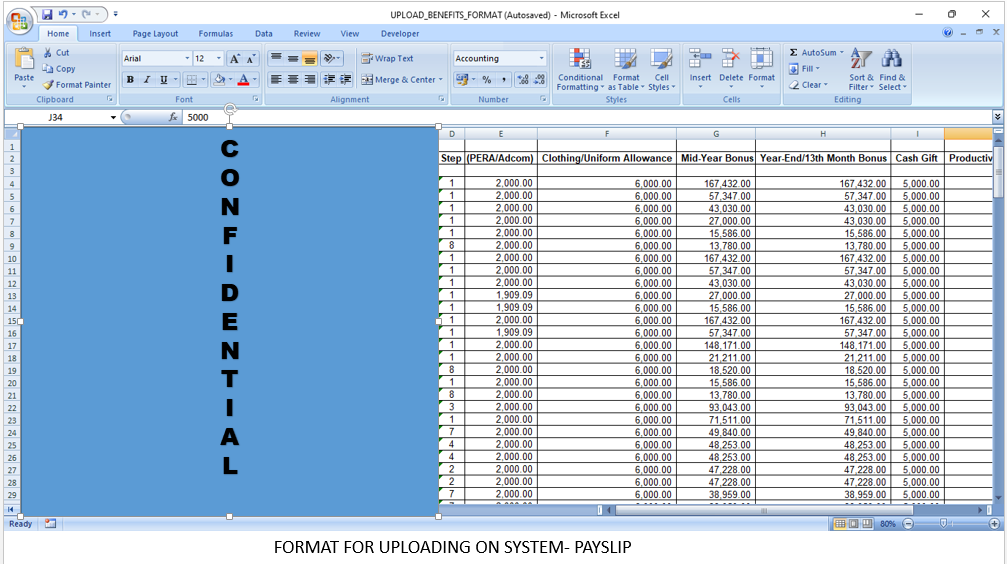Image resolution: width=1007 pixels, height=564 pixels.
Task: Apply Percent Style format
Action: point(487,80)
